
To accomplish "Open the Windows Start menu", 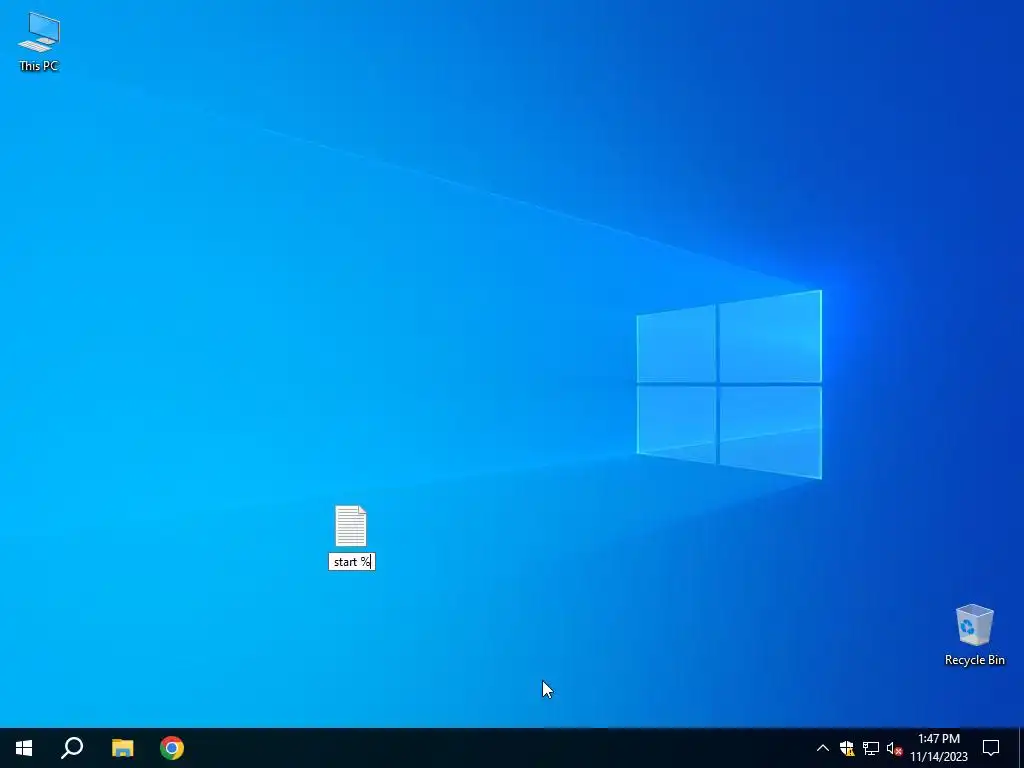I will [x=24, y=748].
